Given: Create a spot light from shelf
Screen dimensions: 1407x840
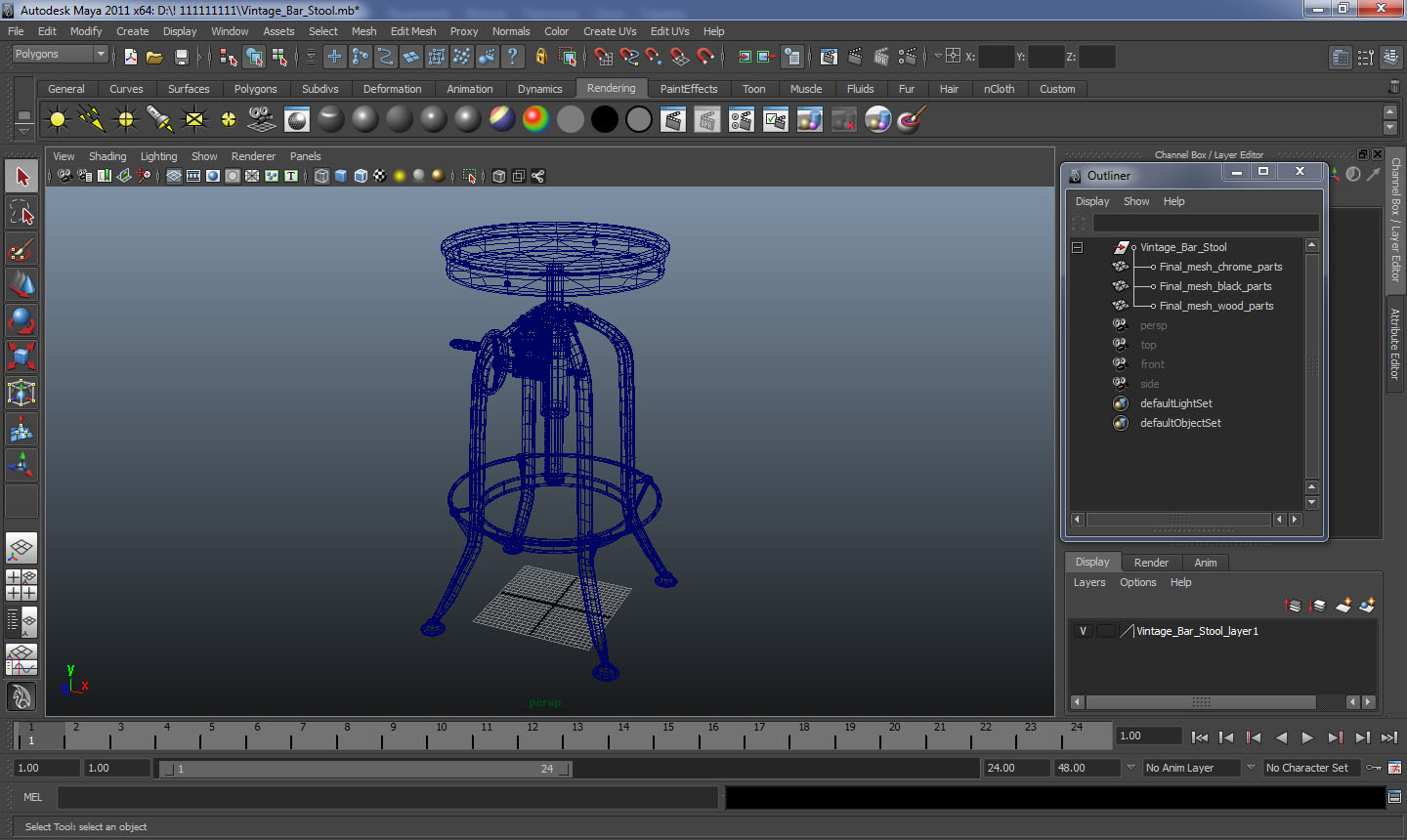Looking at the screenshot, I should [160, 120].
